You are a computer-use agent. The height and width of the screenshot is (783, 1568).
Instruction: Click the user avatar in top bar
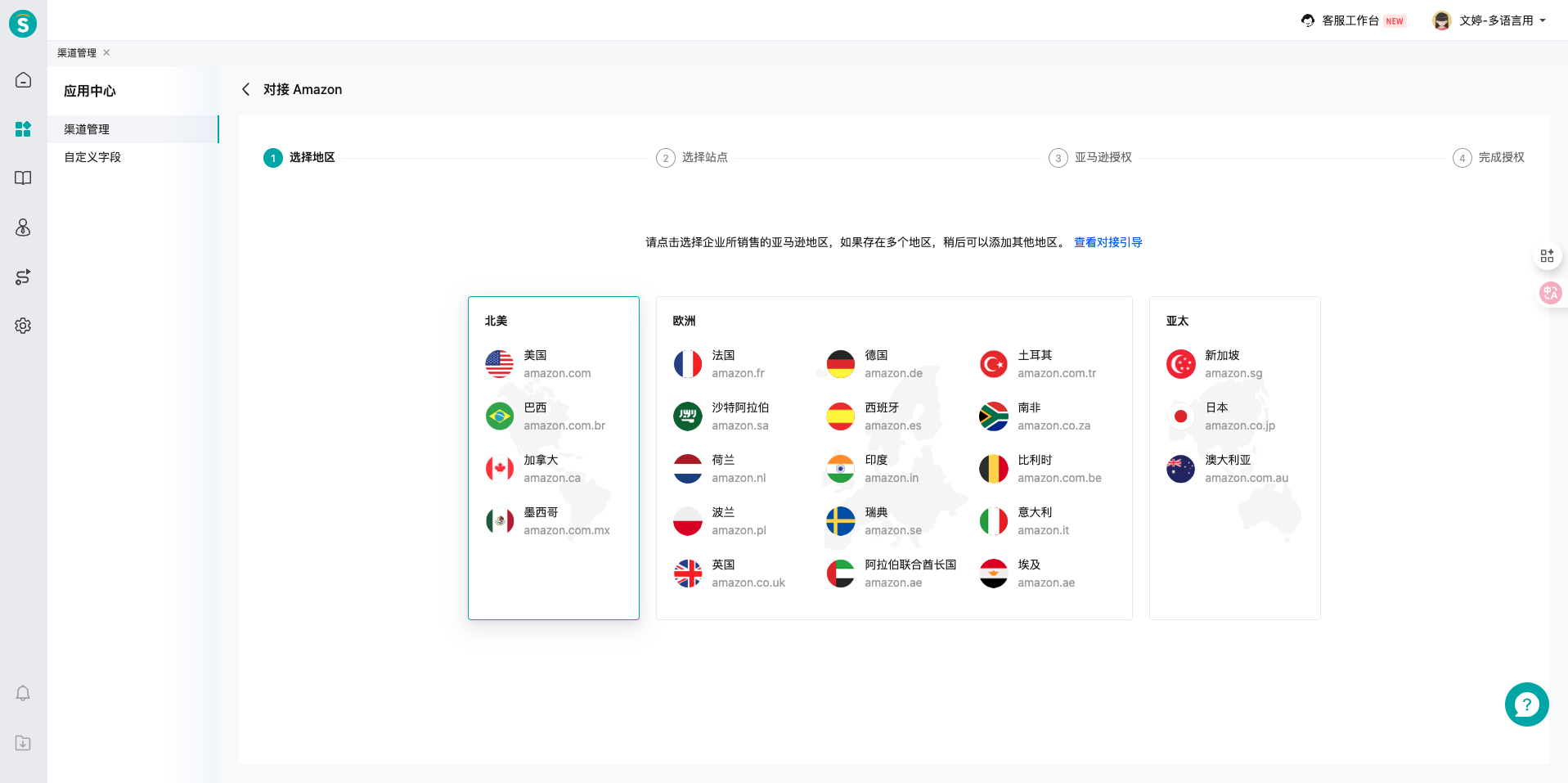[x=1442, y=20]
